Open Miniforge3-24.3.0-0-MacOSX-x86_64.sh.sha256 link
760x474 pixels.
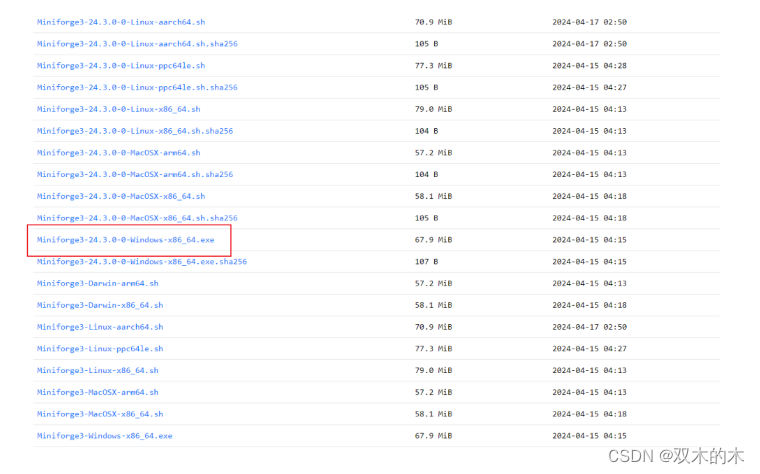pos(137,218)
